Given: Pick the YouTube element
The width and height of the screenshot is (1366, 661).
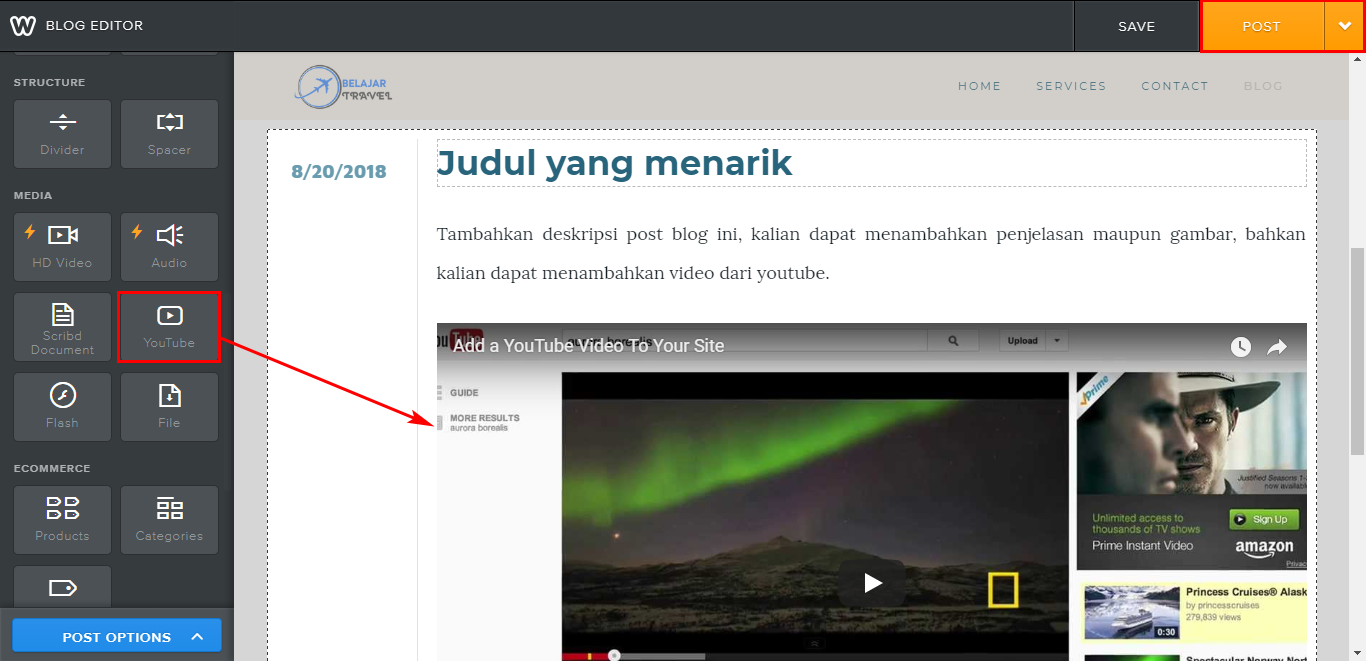Looking at the screenshot, I should [x=169, y=327].
